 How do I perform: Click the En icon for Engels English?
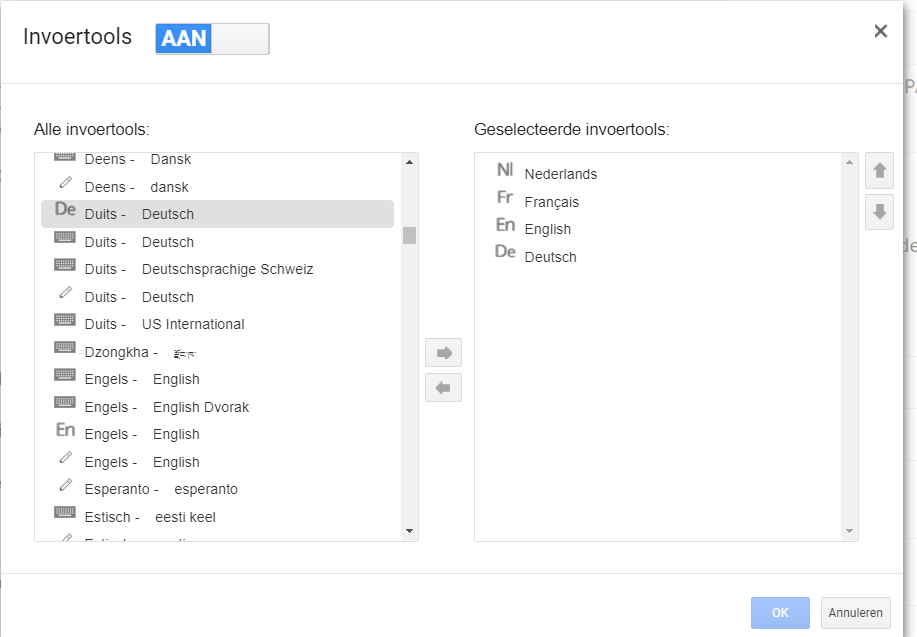click(65, 430)
